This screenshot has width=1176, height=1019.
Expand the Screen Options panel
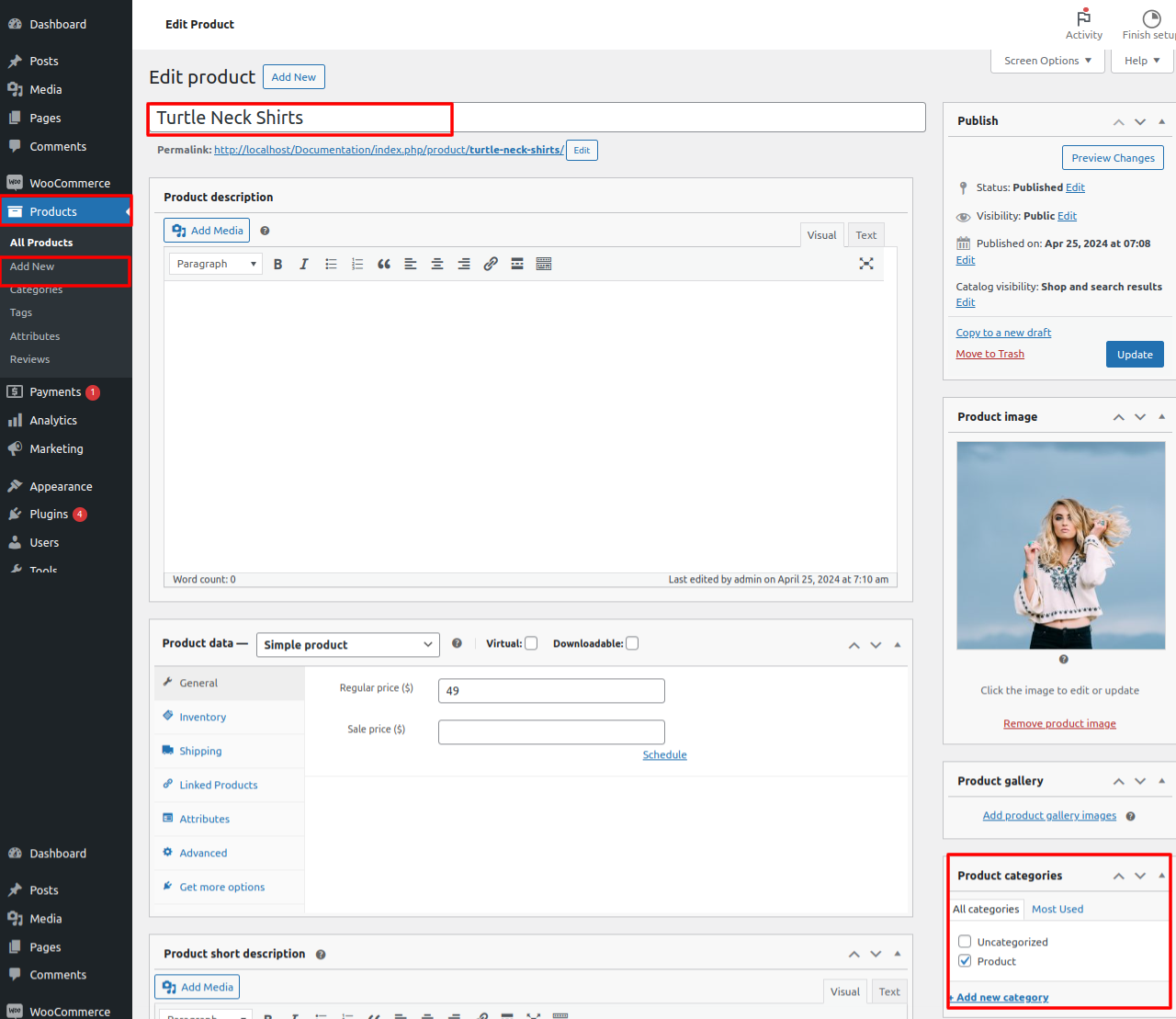pos(1047,61)
